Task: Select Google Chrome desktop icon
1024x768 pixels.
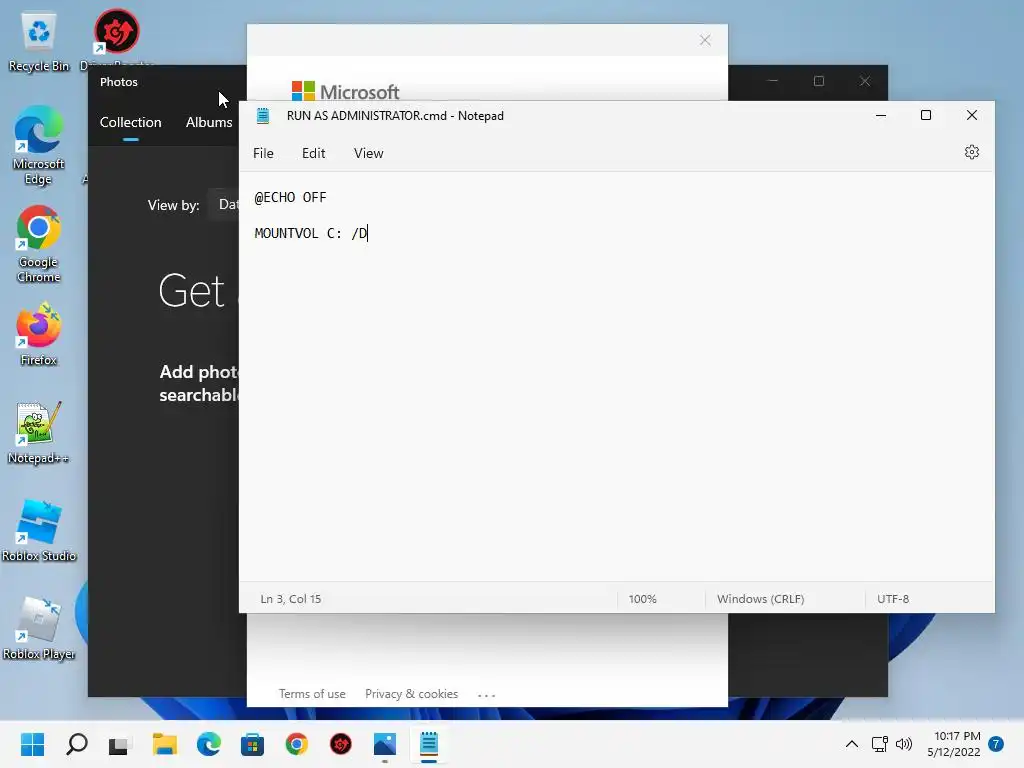Action: (39, 244)
